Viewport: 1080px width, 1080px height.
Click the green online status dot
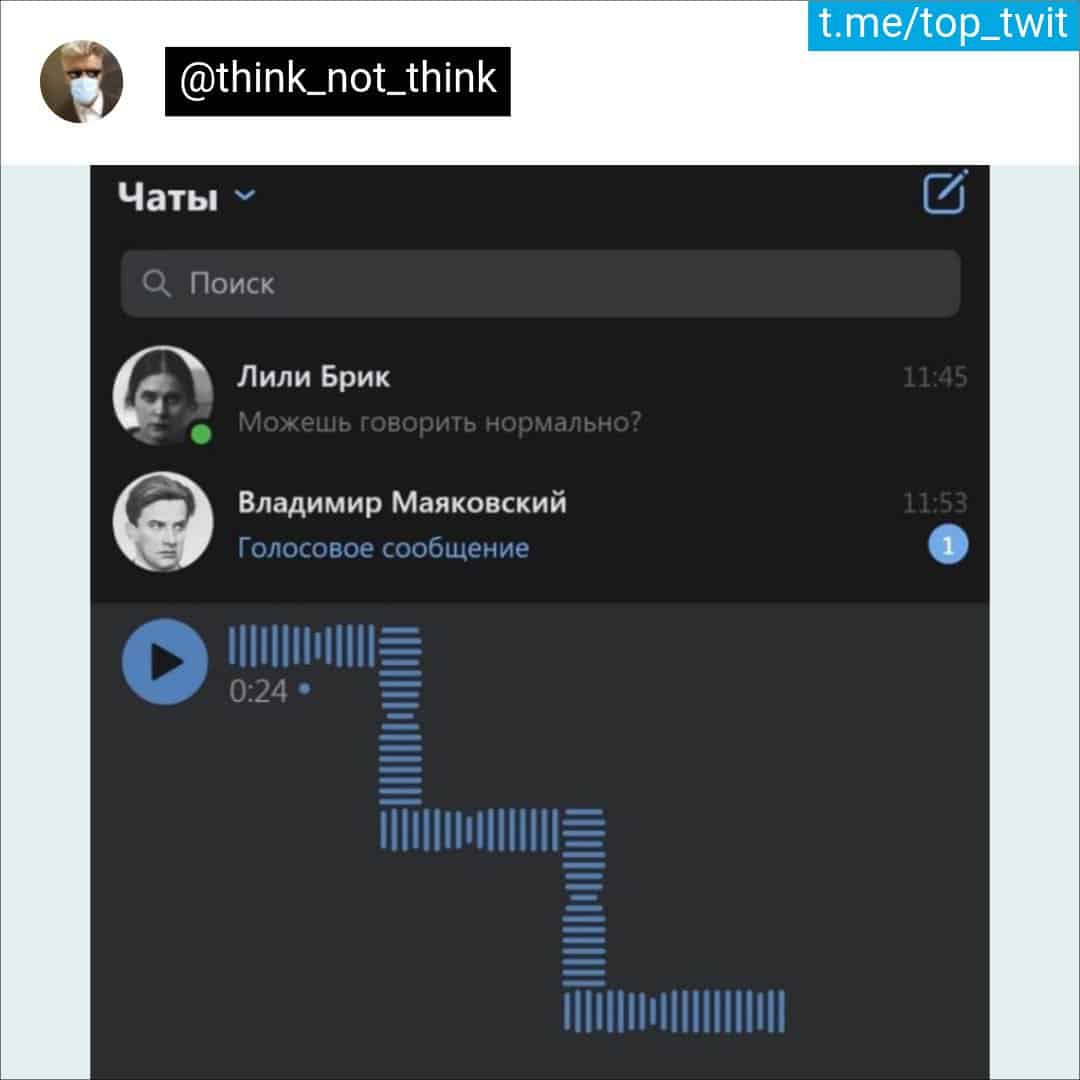(x=200, y=435)
